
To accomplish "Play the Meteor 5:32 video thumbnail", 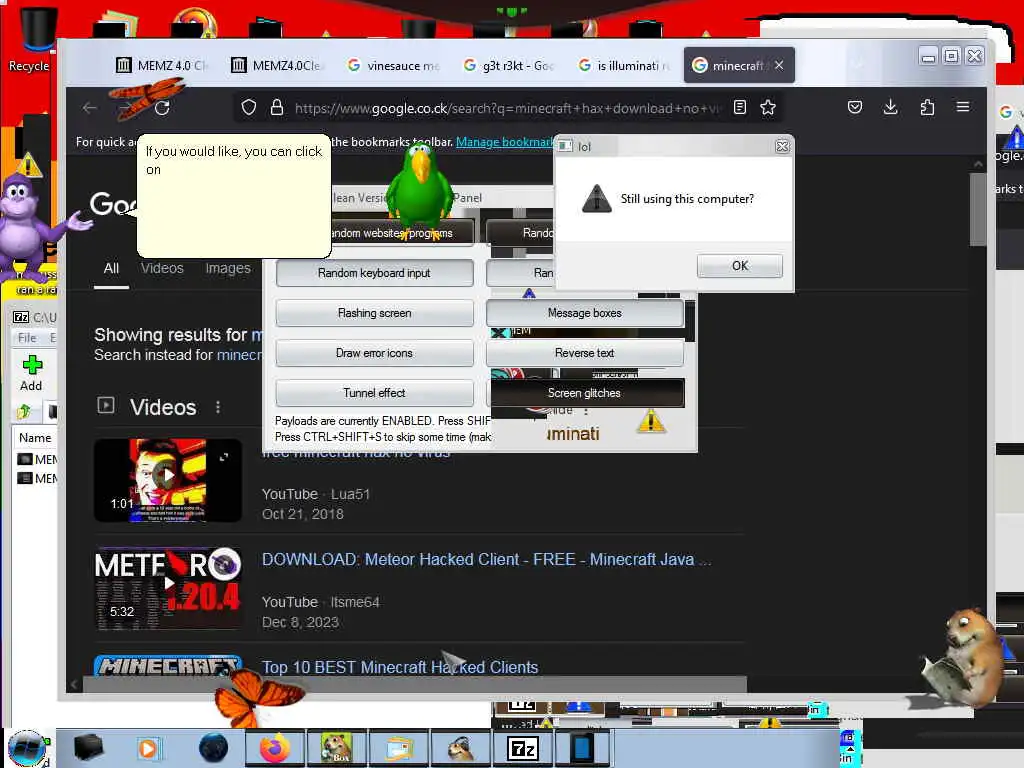I will click(x=168, y=588).
